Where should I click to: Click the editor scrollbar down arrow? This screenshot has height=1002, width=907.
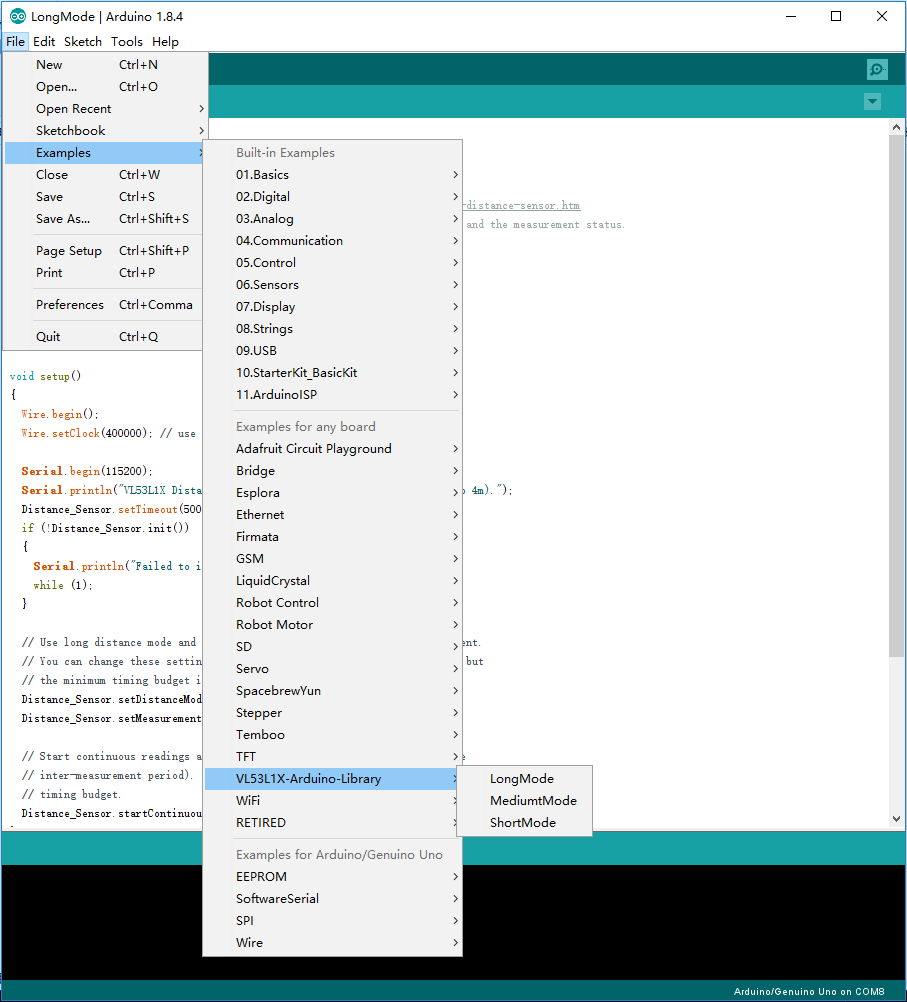pyautogui.click(x=896, y=819)
